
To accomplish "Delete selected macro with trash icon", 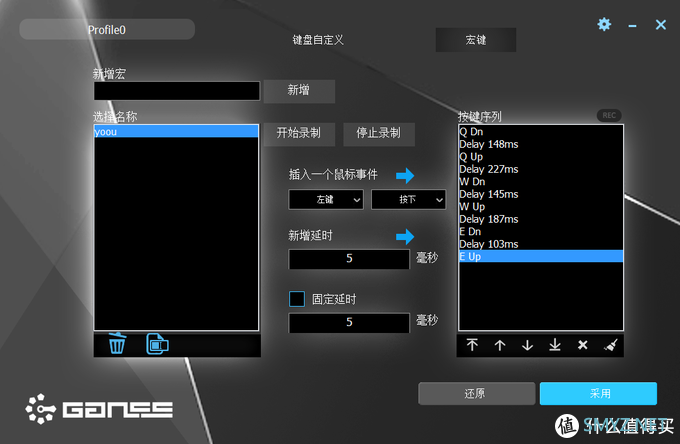I will [x=117, y=345].
